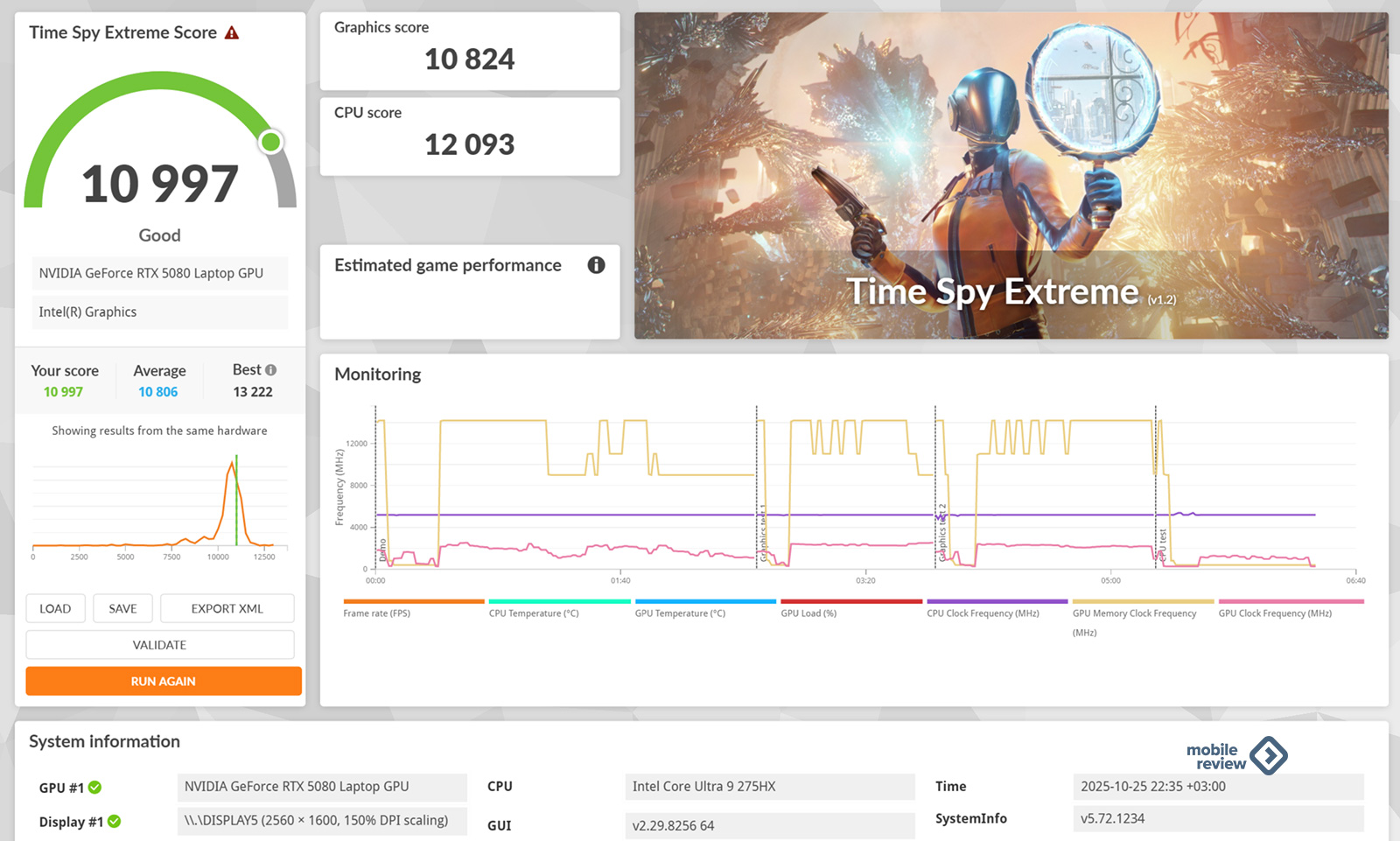1400x841 pixels.
Task: Click the CPU Clock Frequency purple legend bar
Action: pos(997,601)
